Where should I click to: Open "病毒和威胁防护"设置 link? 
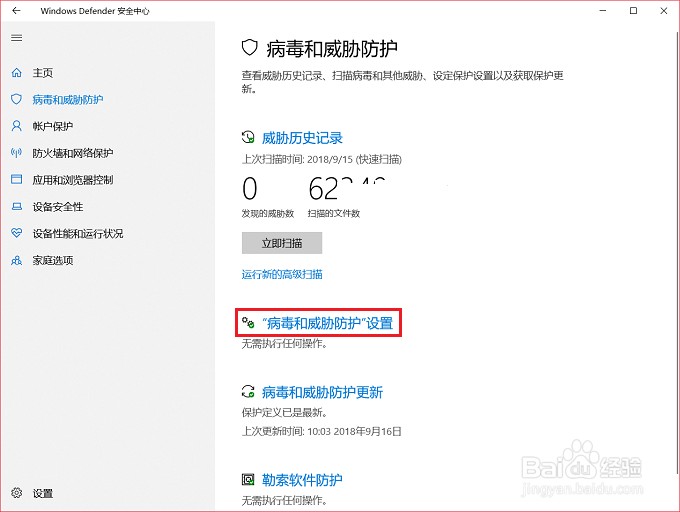coord(327,323)
